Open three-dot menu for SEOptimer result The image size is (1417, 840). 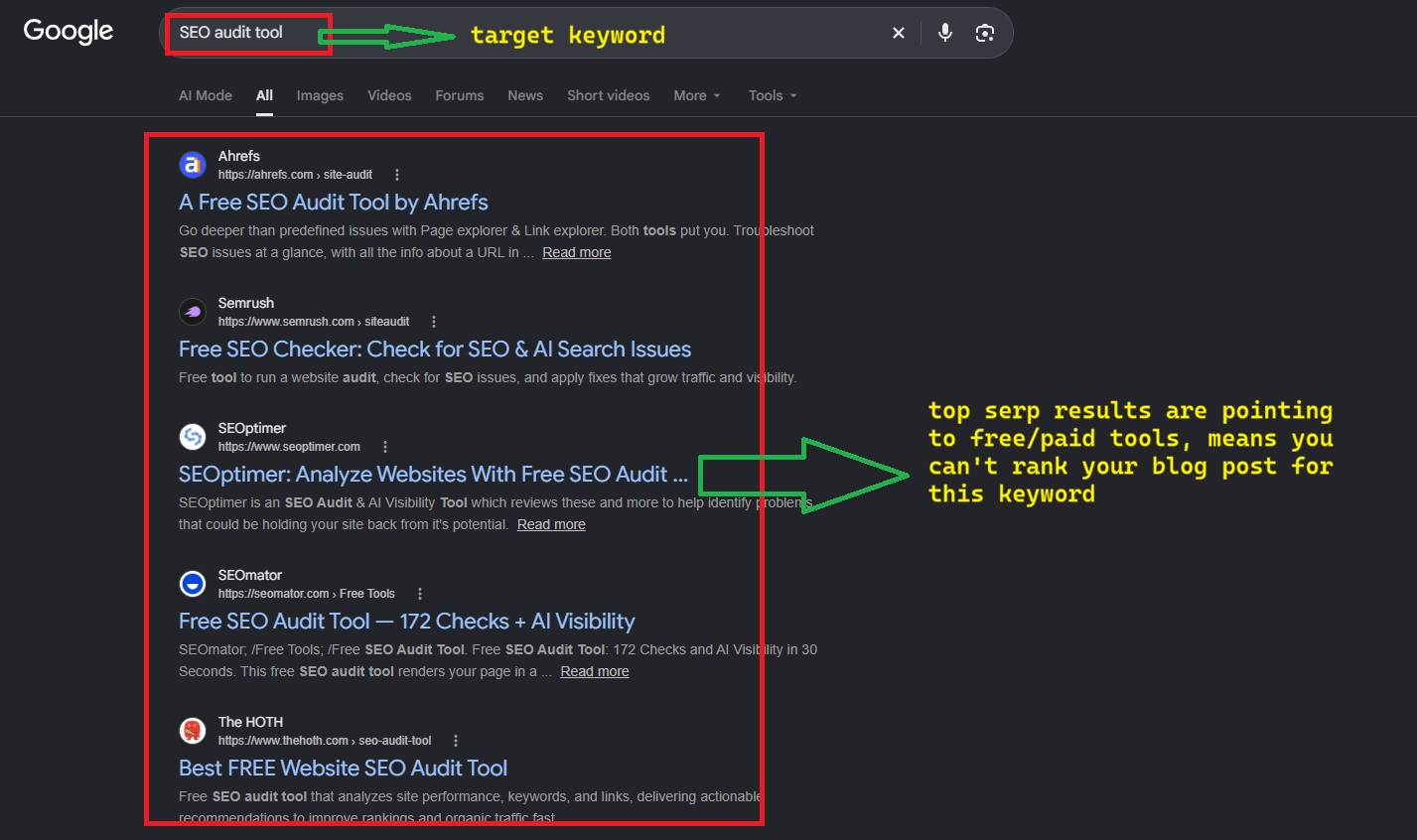coord(385,447)
